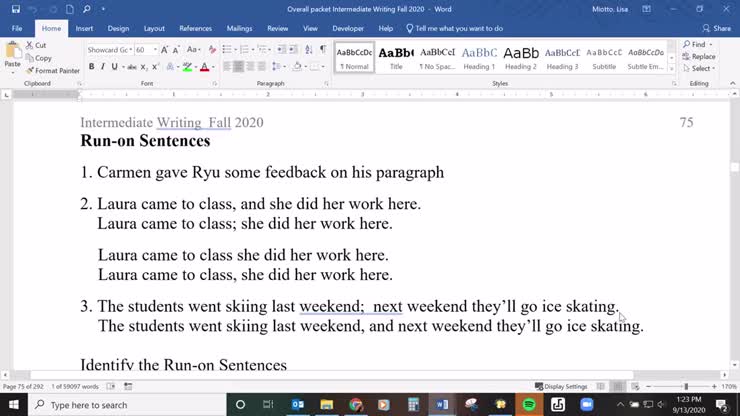Switch to the Design tab
This screenshot has width=740, height=416.
coord(118,28)
